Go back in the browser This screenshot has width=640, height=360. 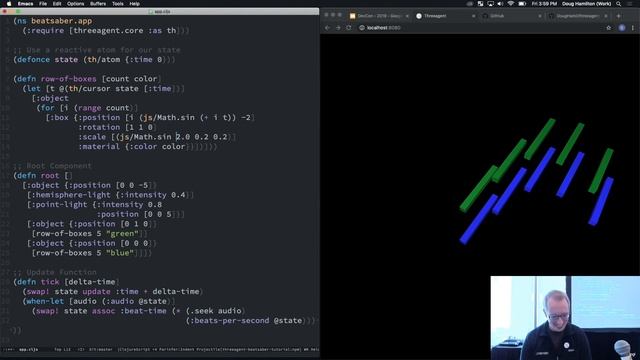pyautogui.click(x=327, y=28)
